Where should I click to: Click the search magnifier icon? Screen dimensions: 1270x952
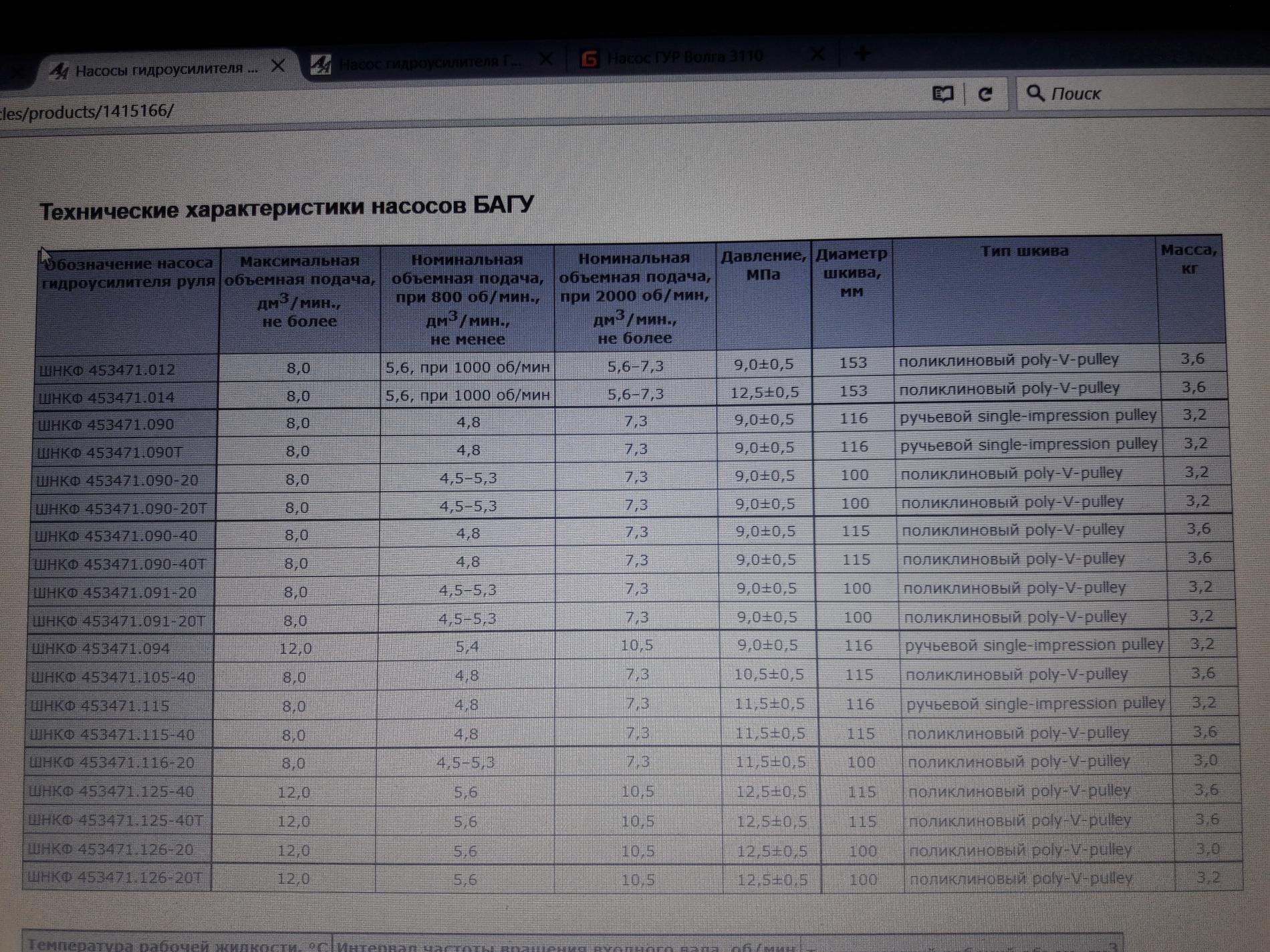1035,93
